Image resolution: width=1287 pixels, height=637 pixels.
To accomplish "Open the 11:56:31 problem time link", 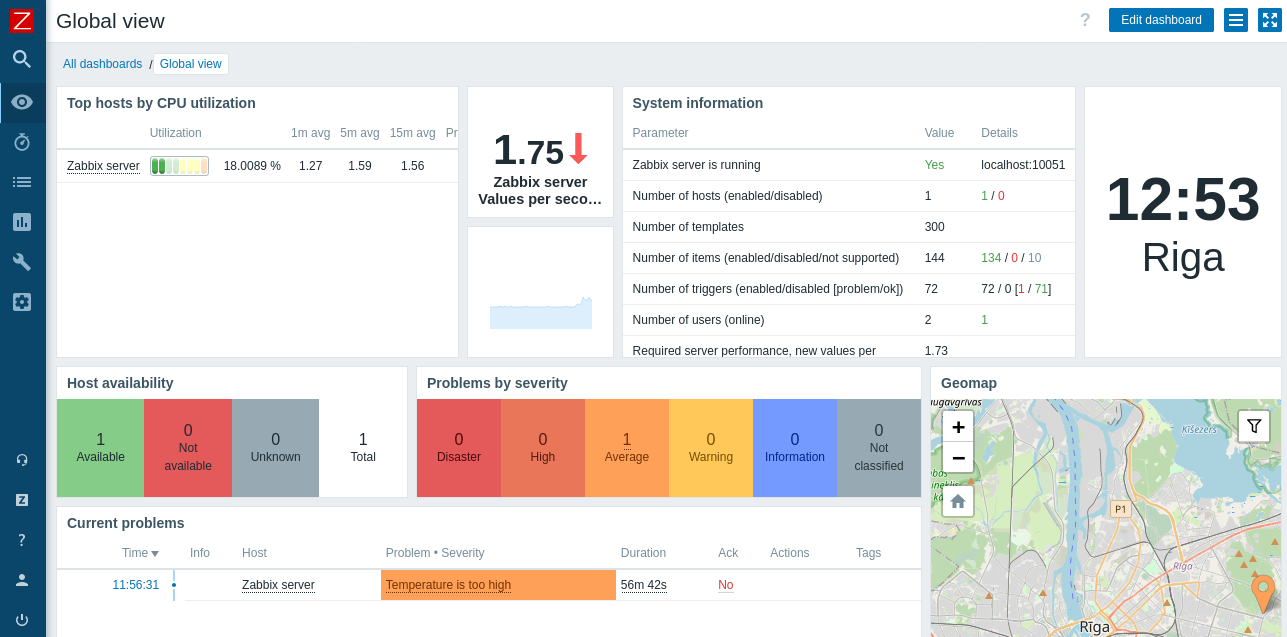I will (x=135, y=585).
